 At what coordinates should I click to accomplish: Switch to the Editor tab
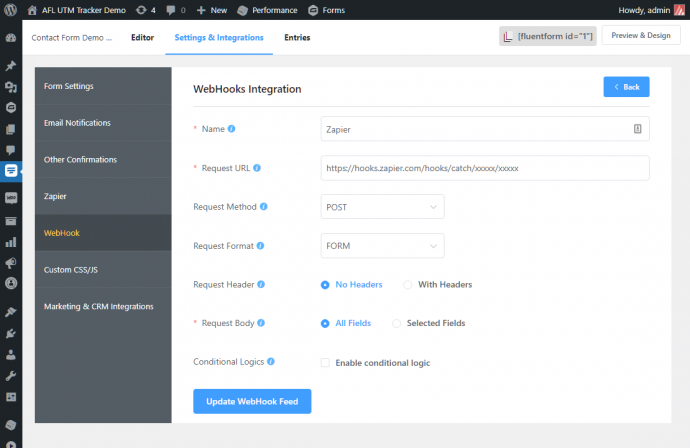click(142, 37)
